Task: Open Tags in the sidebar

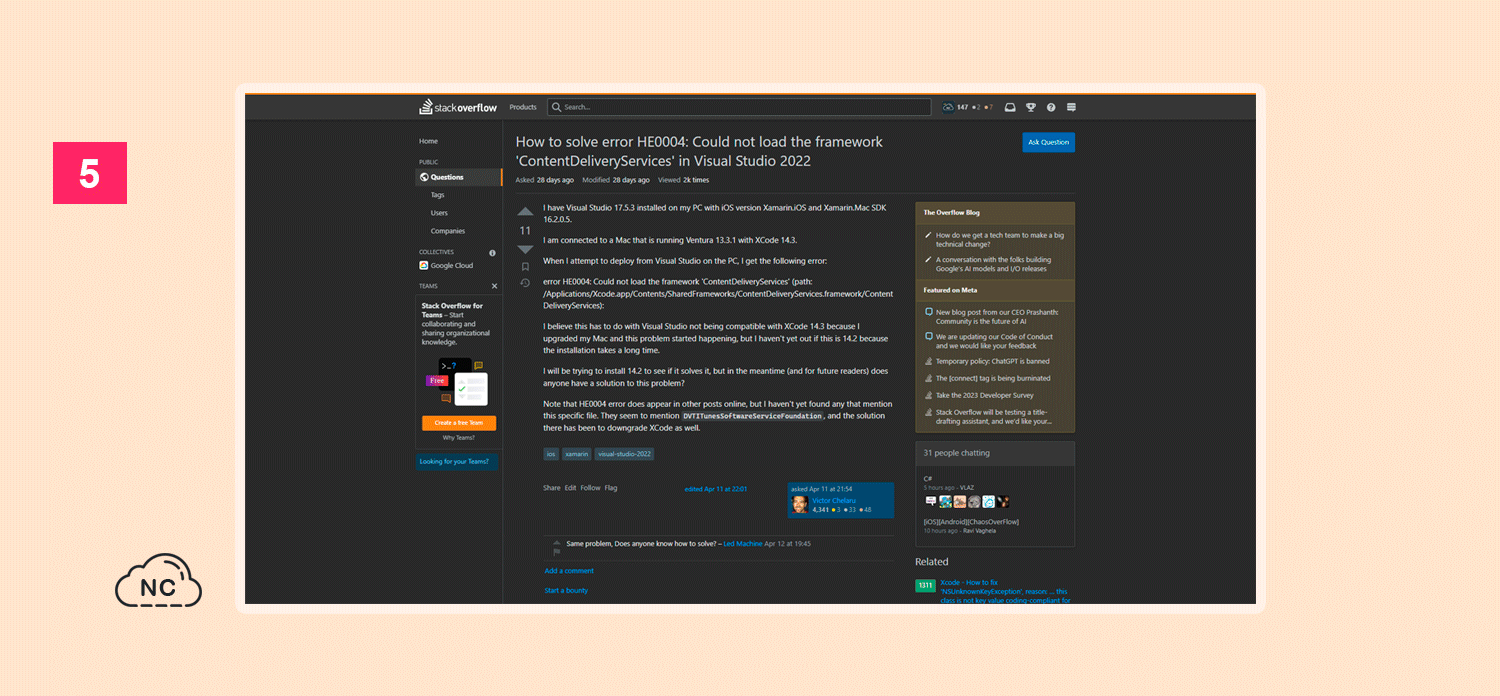Action: [x=438, y=195]
